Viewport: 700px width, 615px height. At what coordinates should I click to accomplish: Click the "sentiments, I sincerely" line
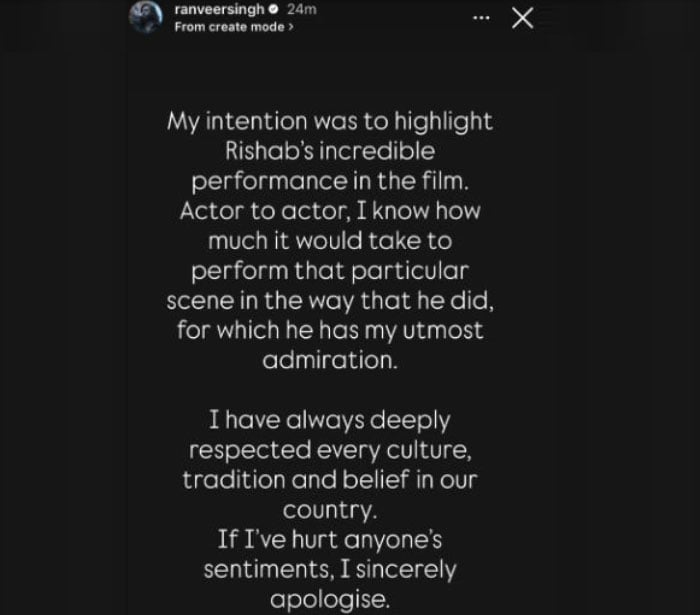click(x=329, y=570)
